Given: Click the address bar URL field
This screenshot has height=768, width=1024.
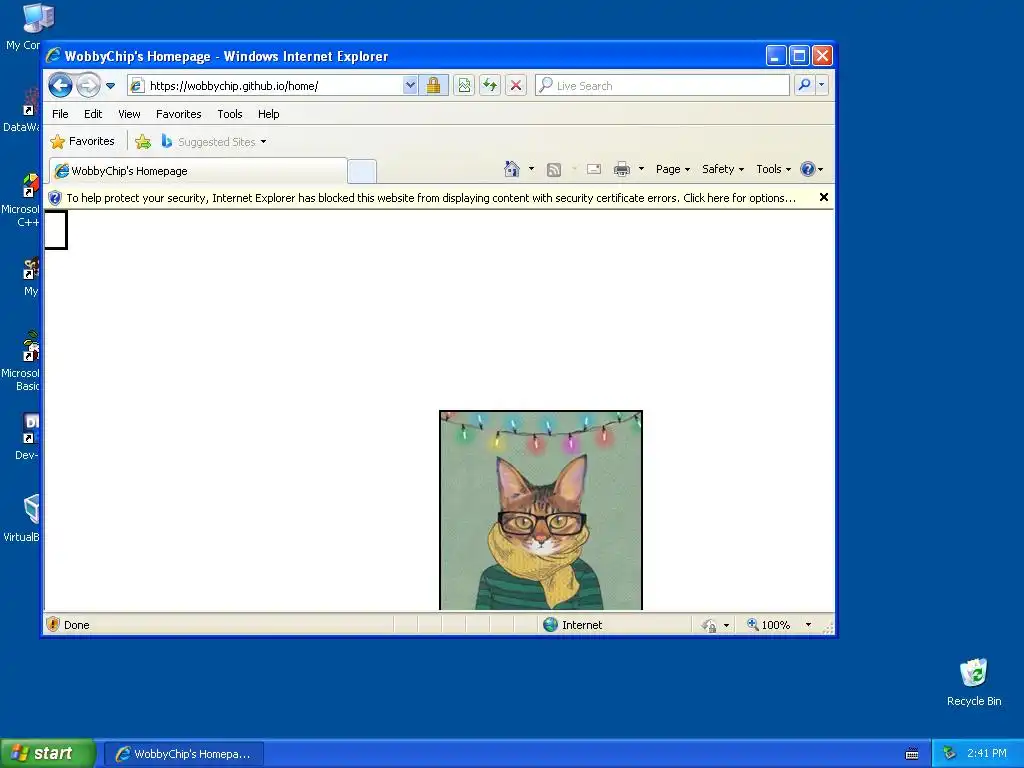Looking at the screenshot, I should (x=265, y=86).
